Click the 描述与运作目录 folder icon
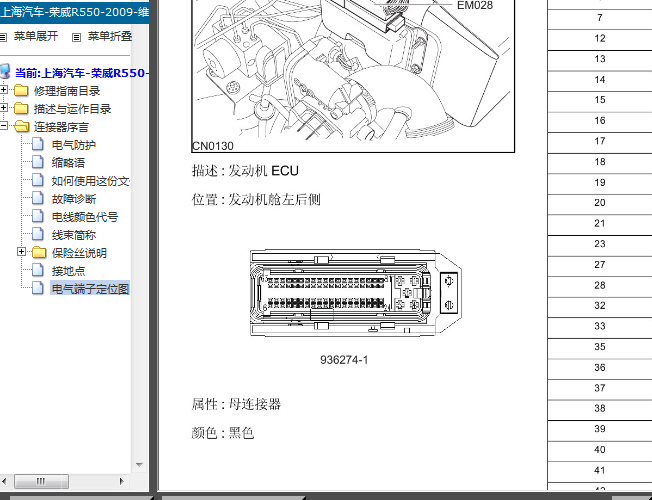 (x=21, y=108)
